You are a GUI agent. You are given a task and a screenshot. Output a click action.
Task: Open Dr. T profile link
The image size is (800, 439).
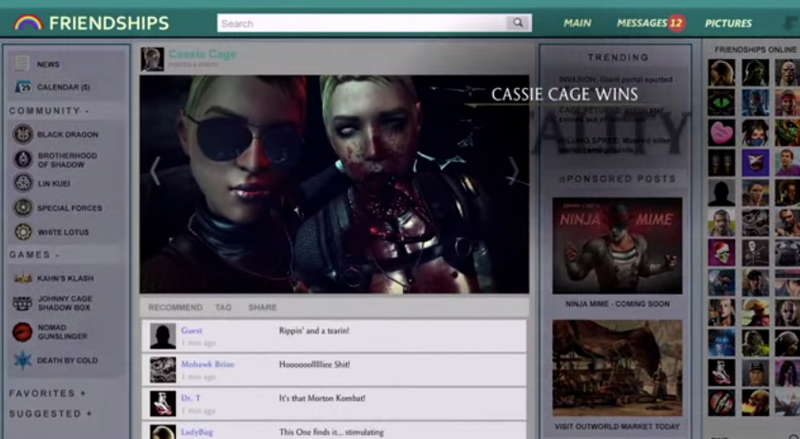[x=190, y=398]
